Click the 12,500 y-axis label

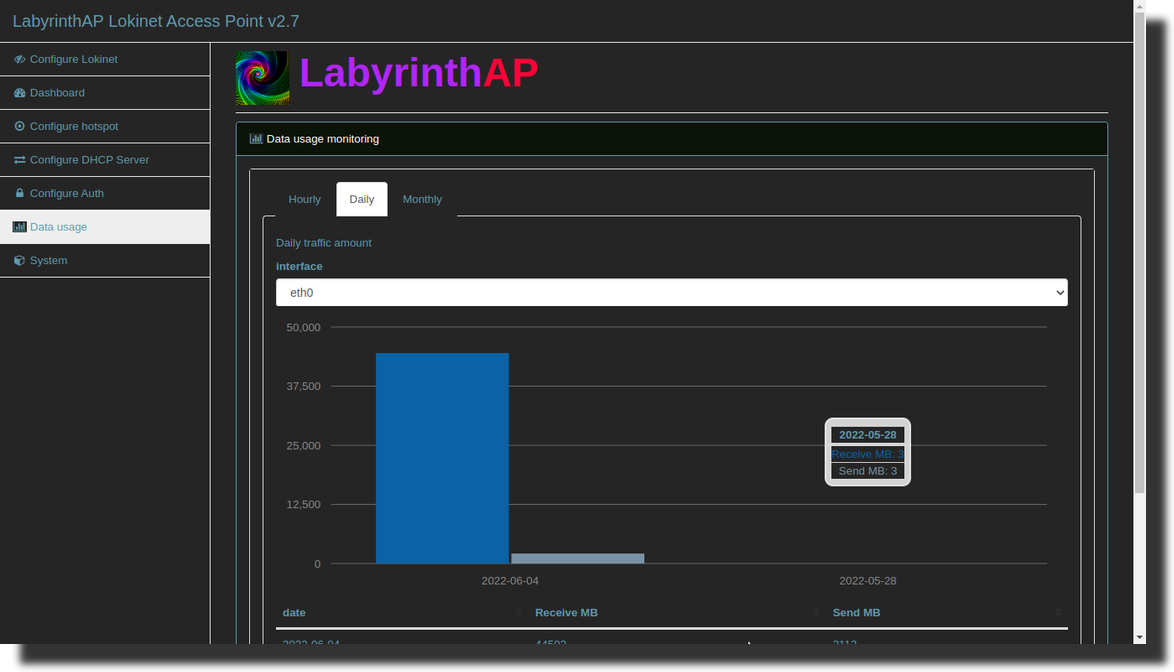[303, 504]
